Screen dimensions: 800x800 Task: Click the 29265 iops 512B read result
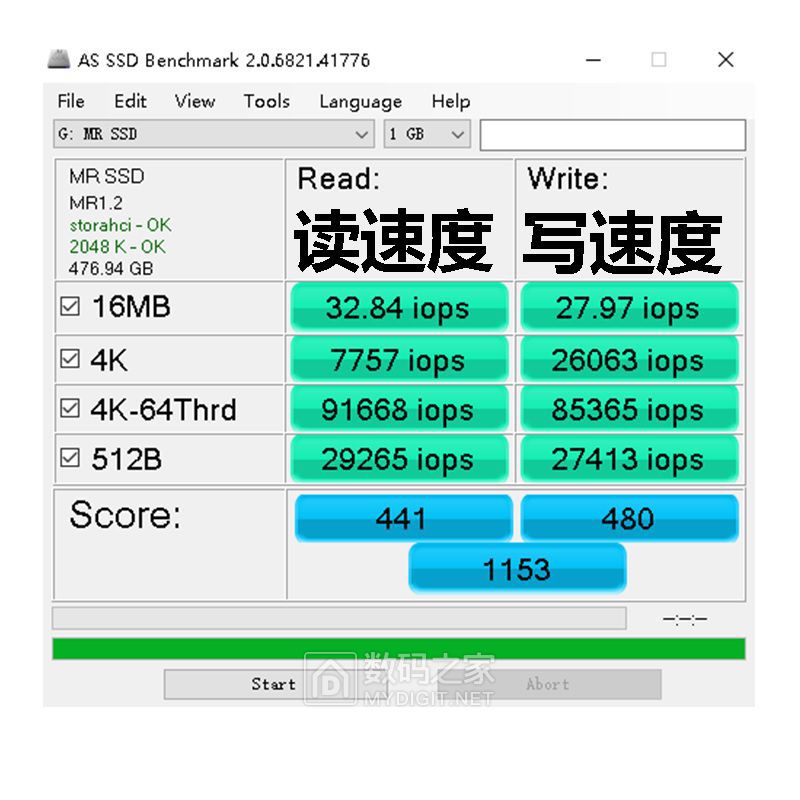click(399, 458)
